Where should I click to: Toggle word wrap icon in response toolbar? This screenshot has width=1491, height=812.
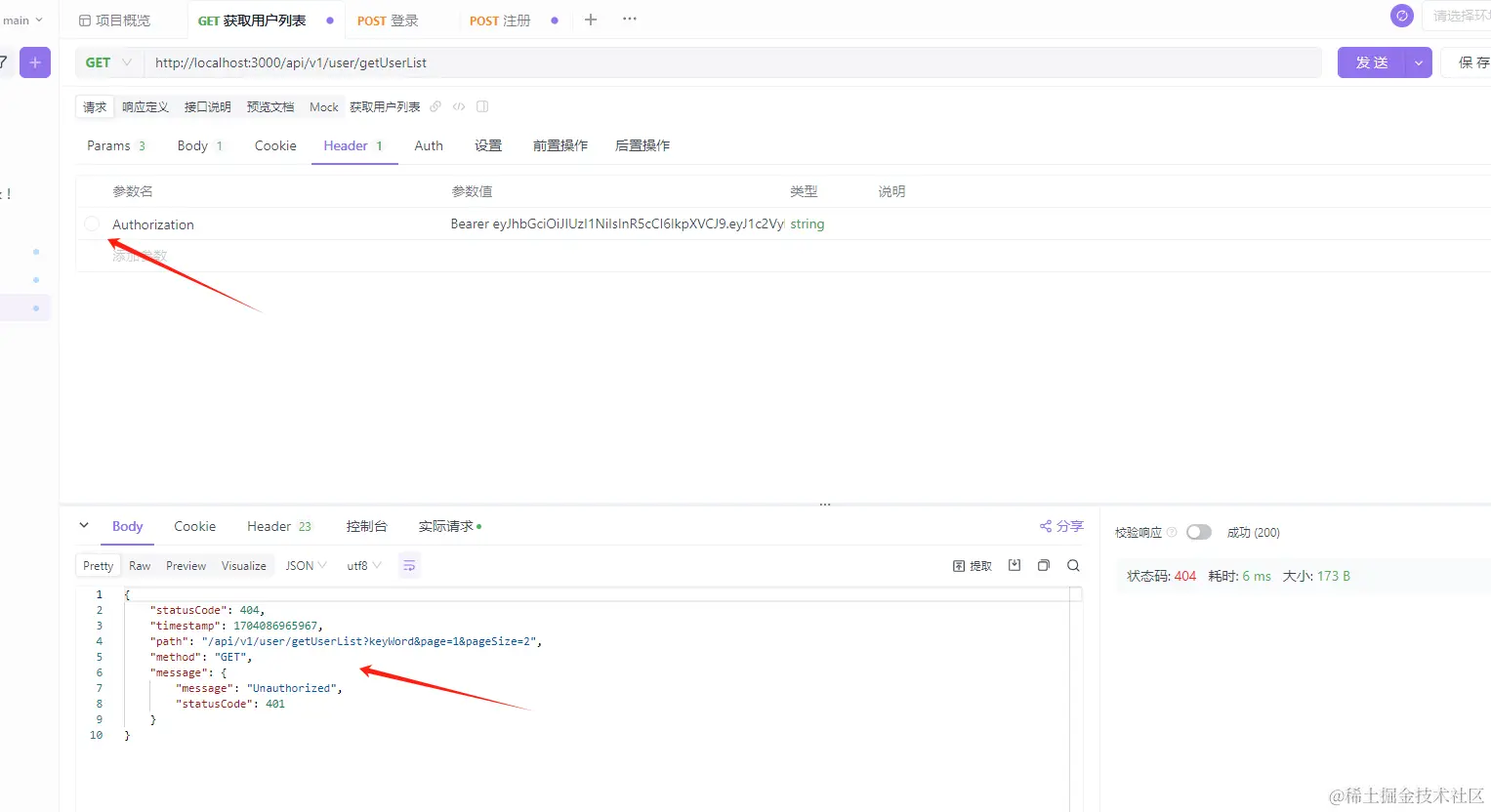coord(409,565)
